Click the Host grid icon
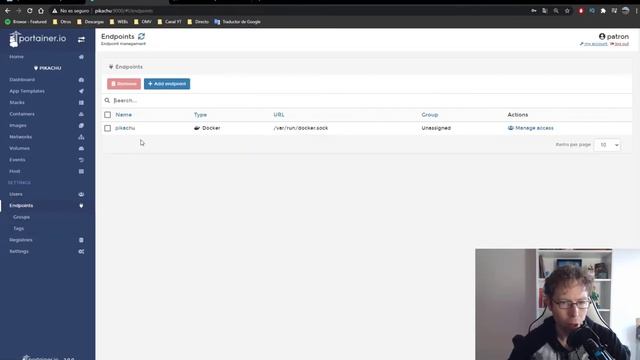 pos(81,171)
